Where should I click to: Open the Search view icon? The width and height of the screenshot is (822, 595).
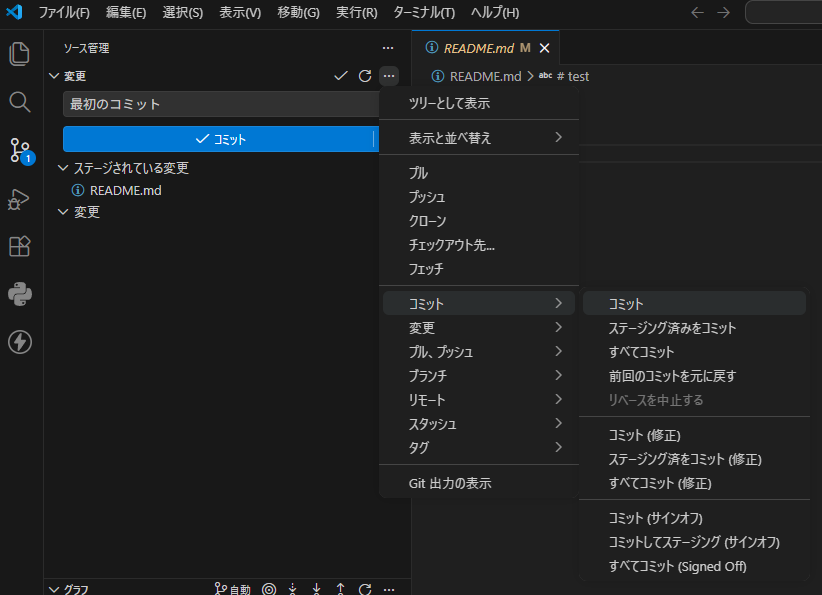point(20,102)
